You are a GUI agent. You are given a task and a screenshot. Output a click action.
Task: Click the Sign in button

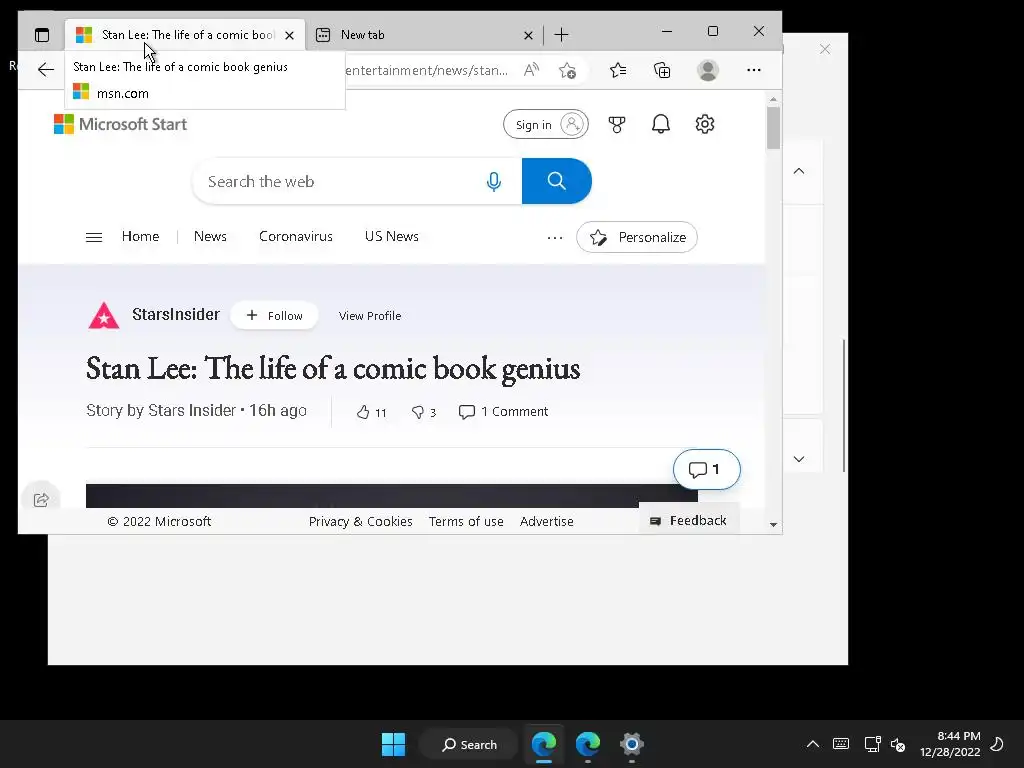coord(546,124)
